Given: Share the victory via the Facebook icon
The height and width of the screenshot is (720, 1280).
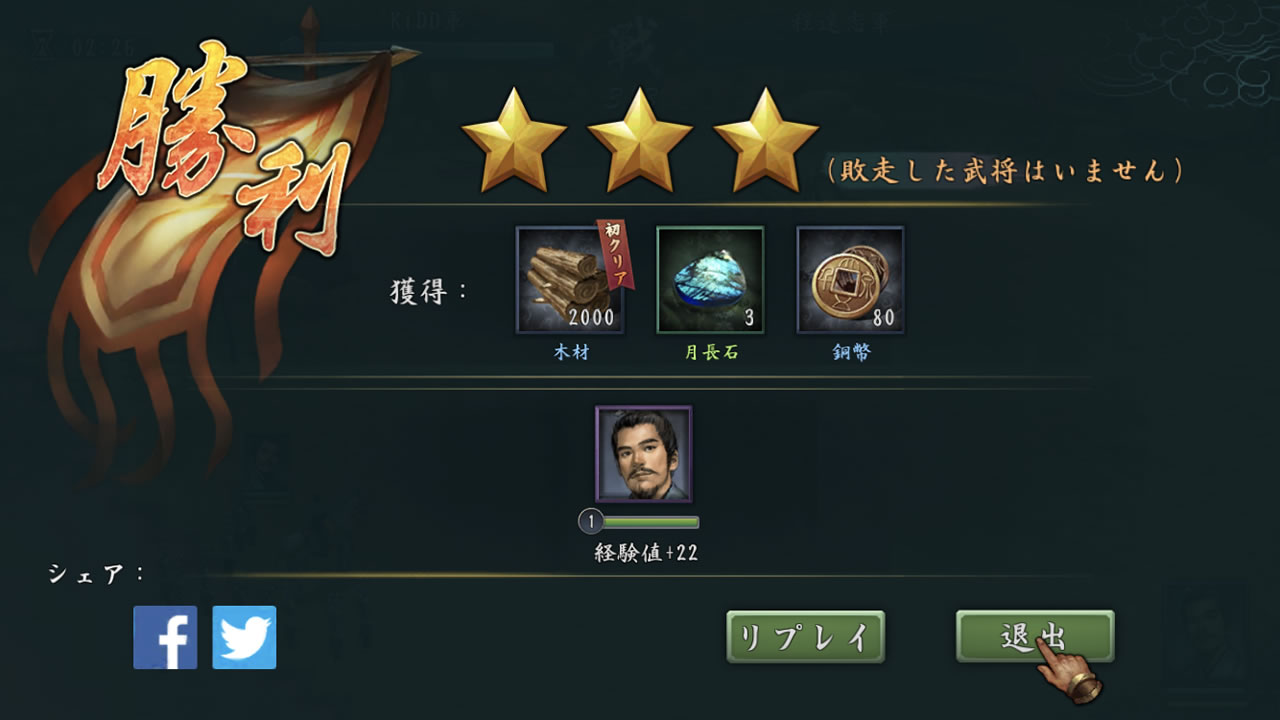Looking at the screenshot, I should tap(165, 637).
